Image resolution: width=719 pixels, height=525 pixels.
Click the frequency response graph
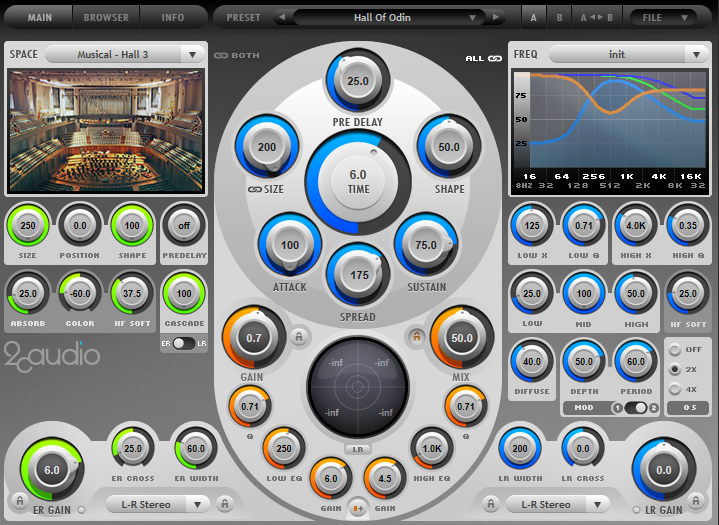coord(610,132)
